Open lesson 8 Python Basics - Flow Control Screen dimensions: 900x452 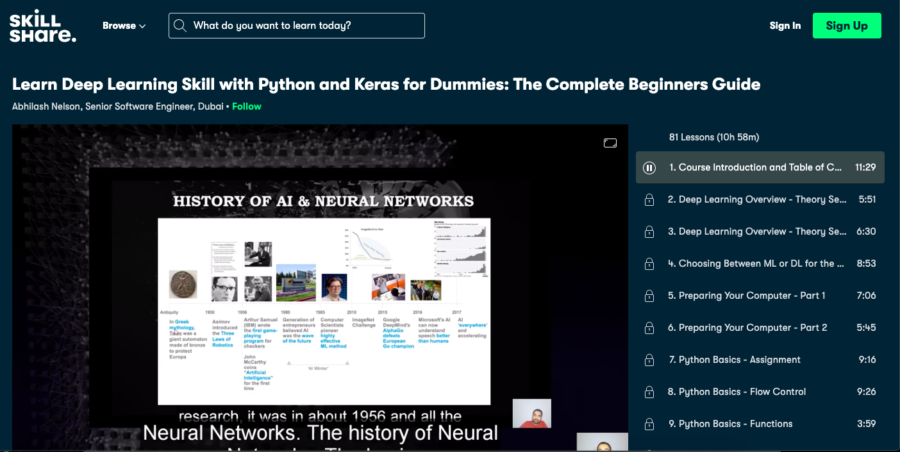(760, 392)
